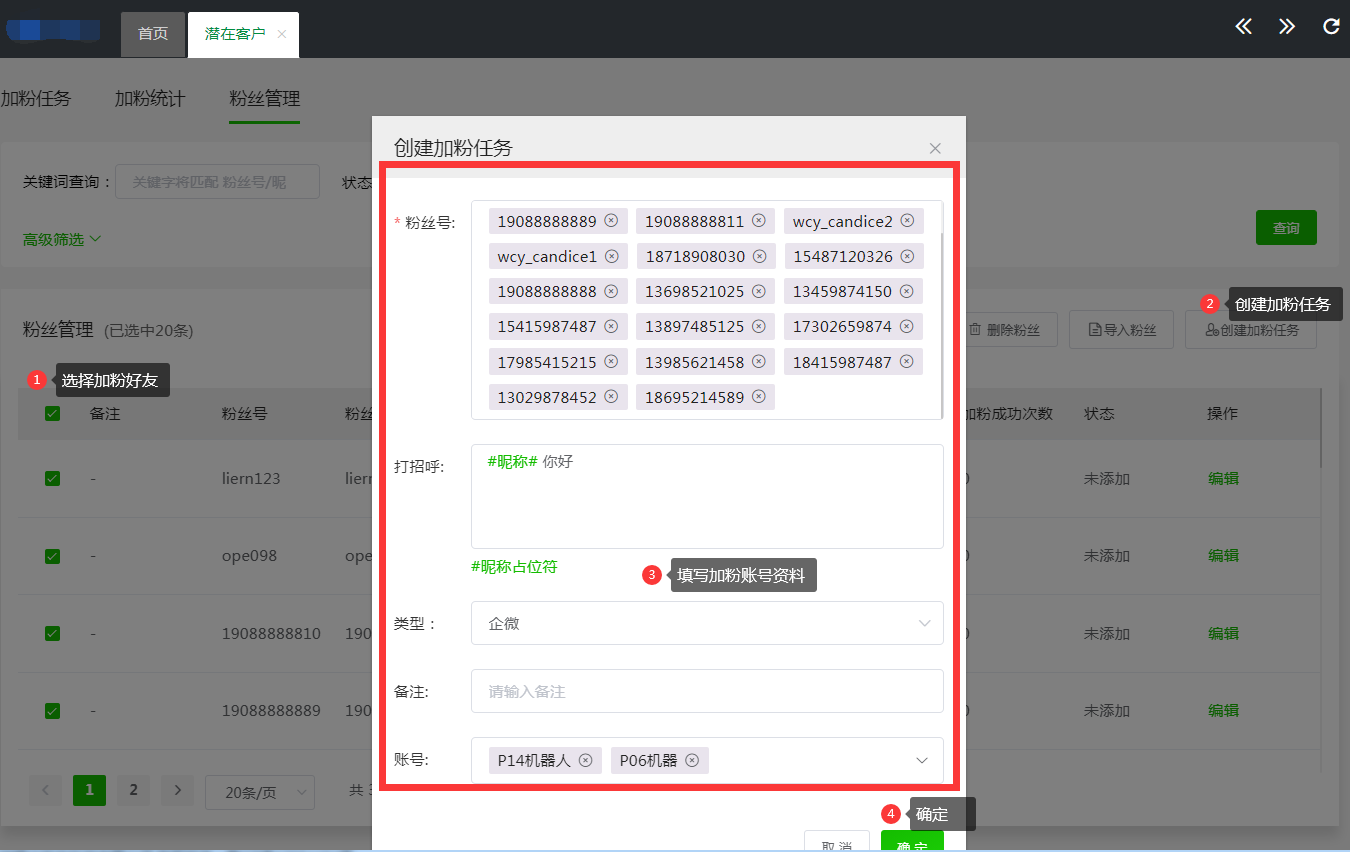Click the double left arrow icon
The image size is (1350, 852).
pyautogui.click(x=1243, y=27)
